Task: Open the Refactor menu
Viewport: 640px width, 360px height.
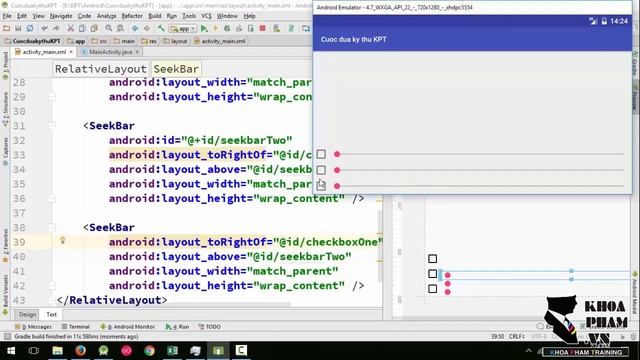Action: tap(132, 16)
